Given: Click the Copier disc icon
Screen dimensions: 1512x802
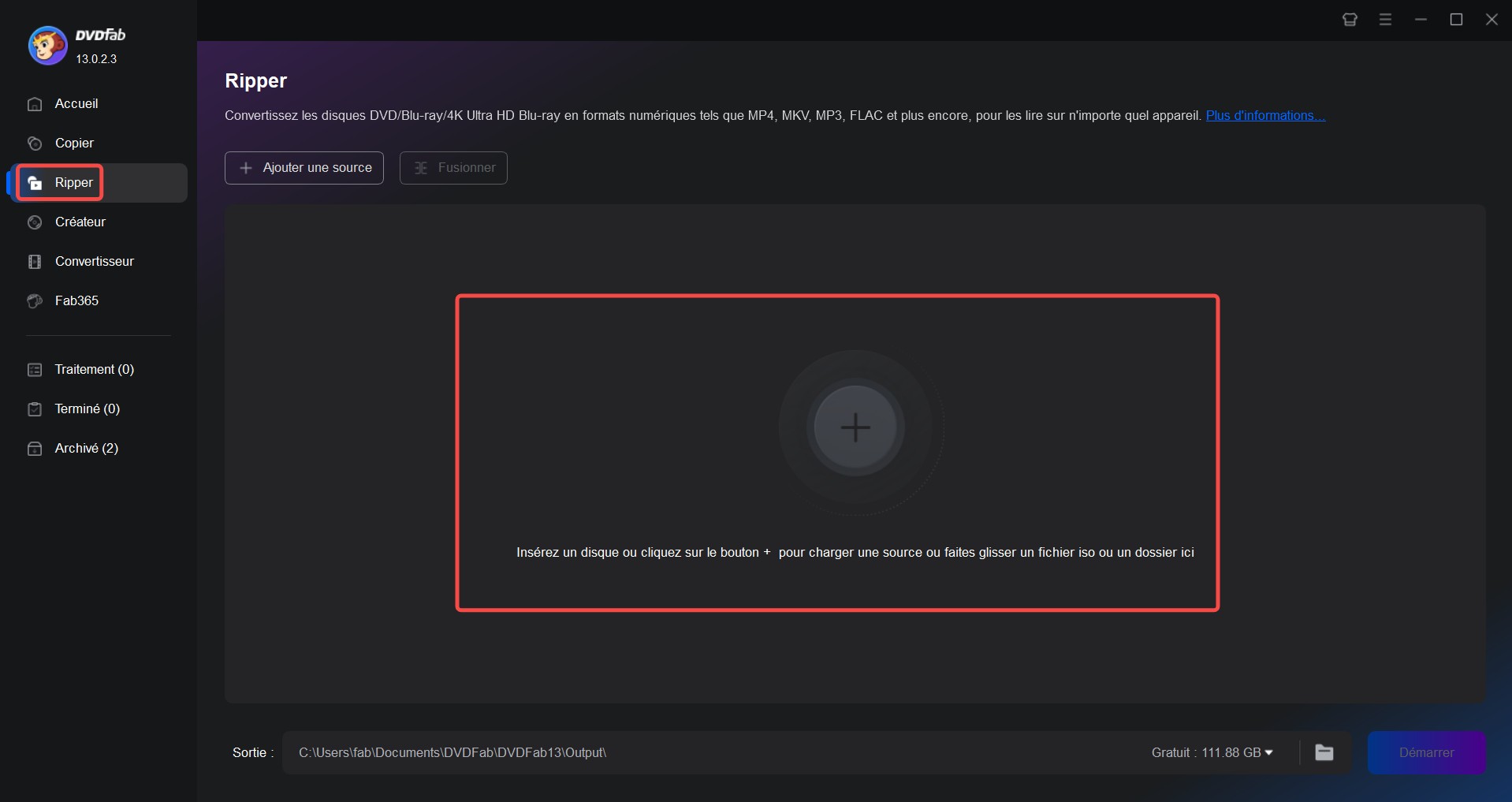Looking at the screenshot, I should click(x=35, y=144).
